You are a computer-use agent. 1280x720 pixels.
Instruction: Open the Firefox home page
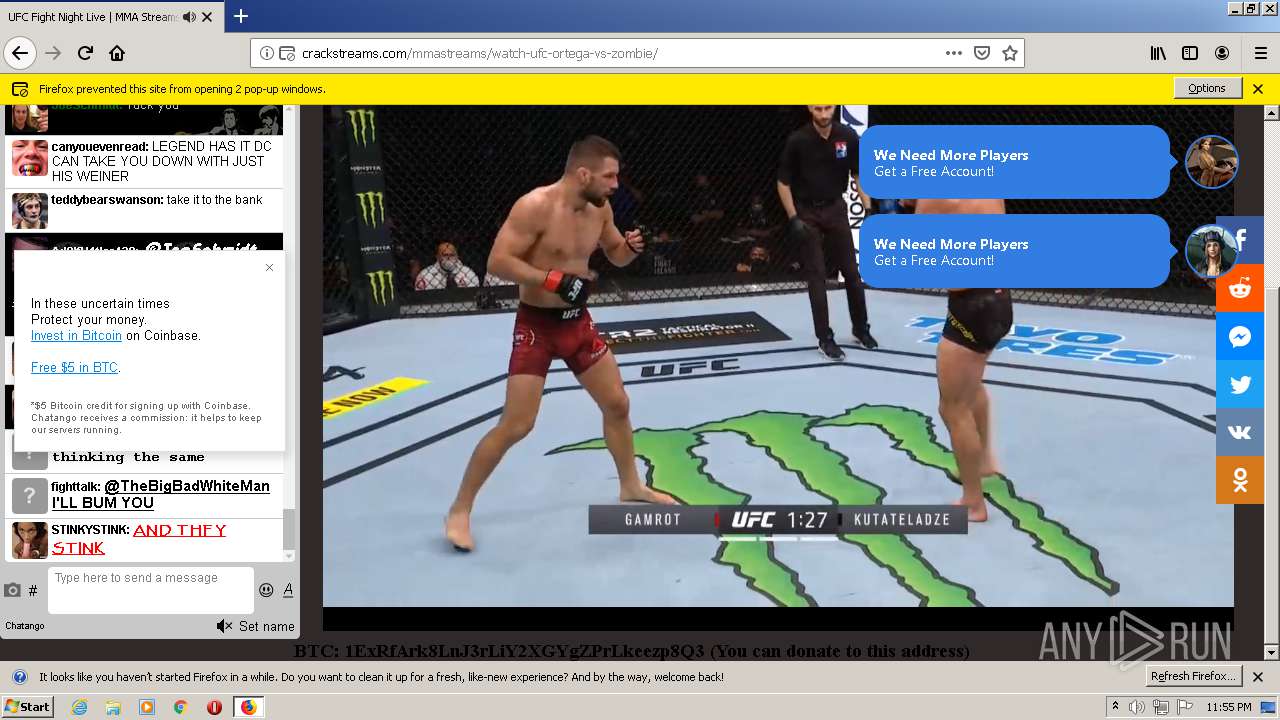point(117,53)
